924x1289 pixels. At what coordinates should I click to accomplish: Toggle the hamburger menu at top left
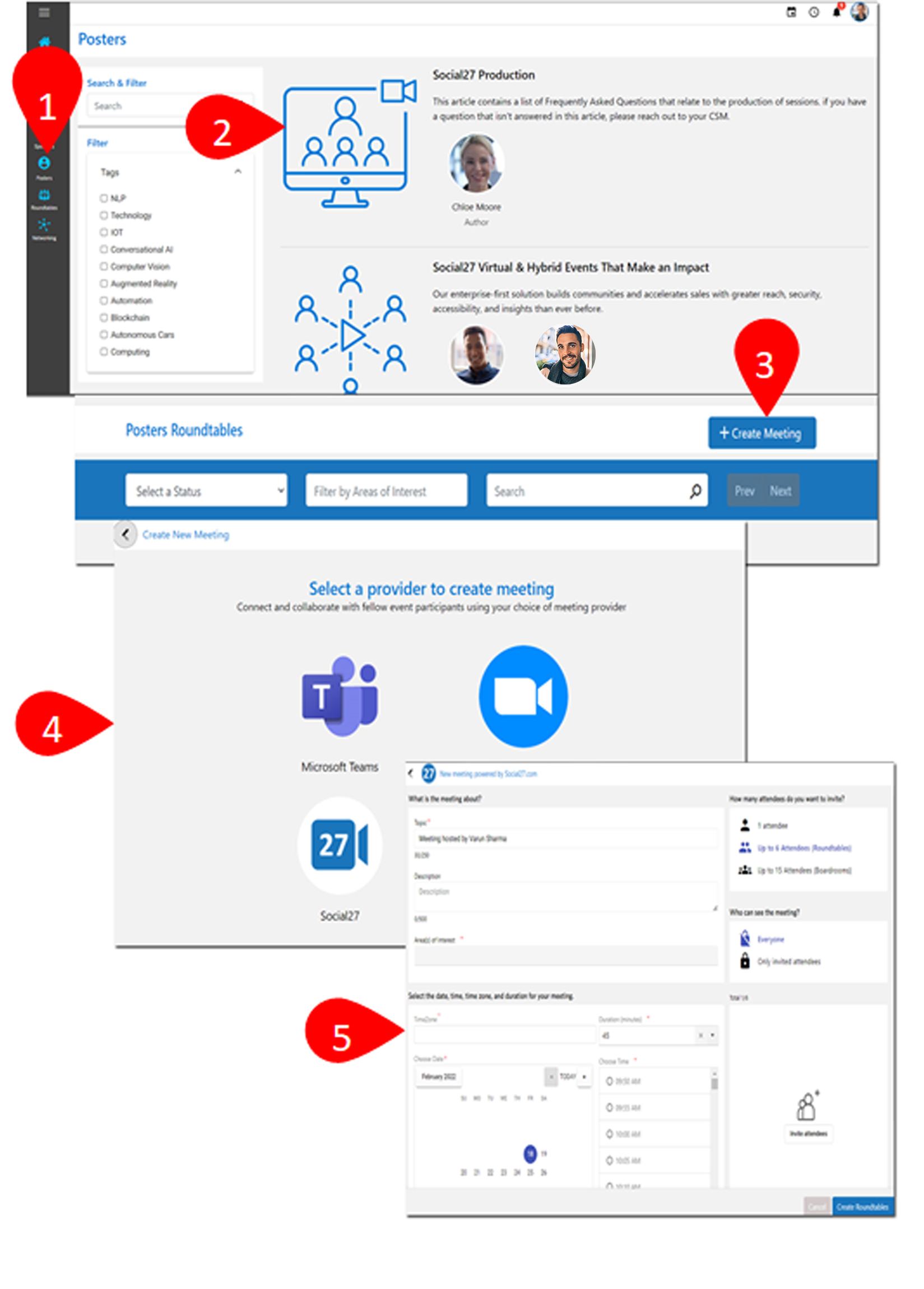(x=44, y=12)
